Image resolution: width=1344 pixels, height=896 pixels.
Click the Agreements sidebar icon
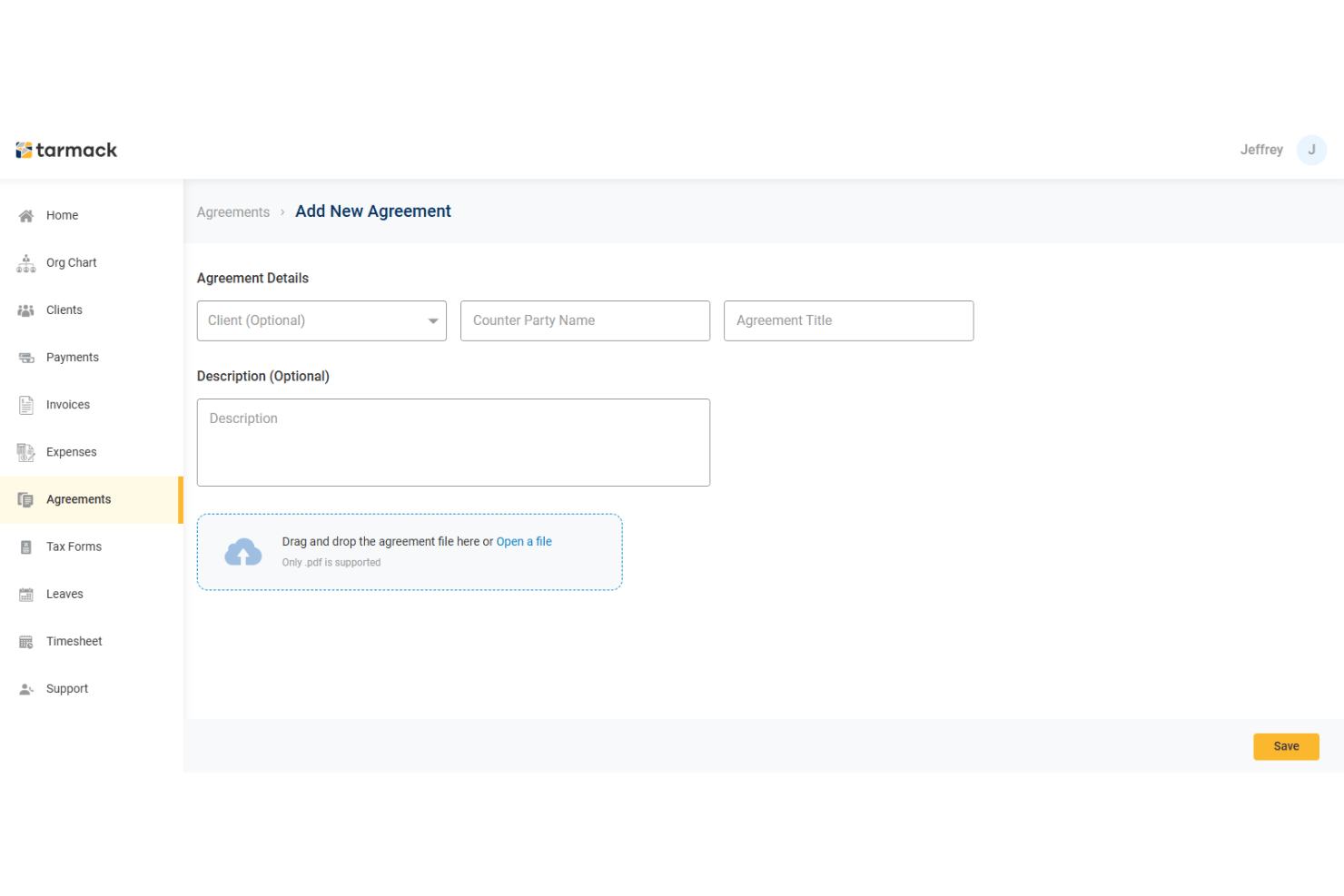tap(26, 500)
